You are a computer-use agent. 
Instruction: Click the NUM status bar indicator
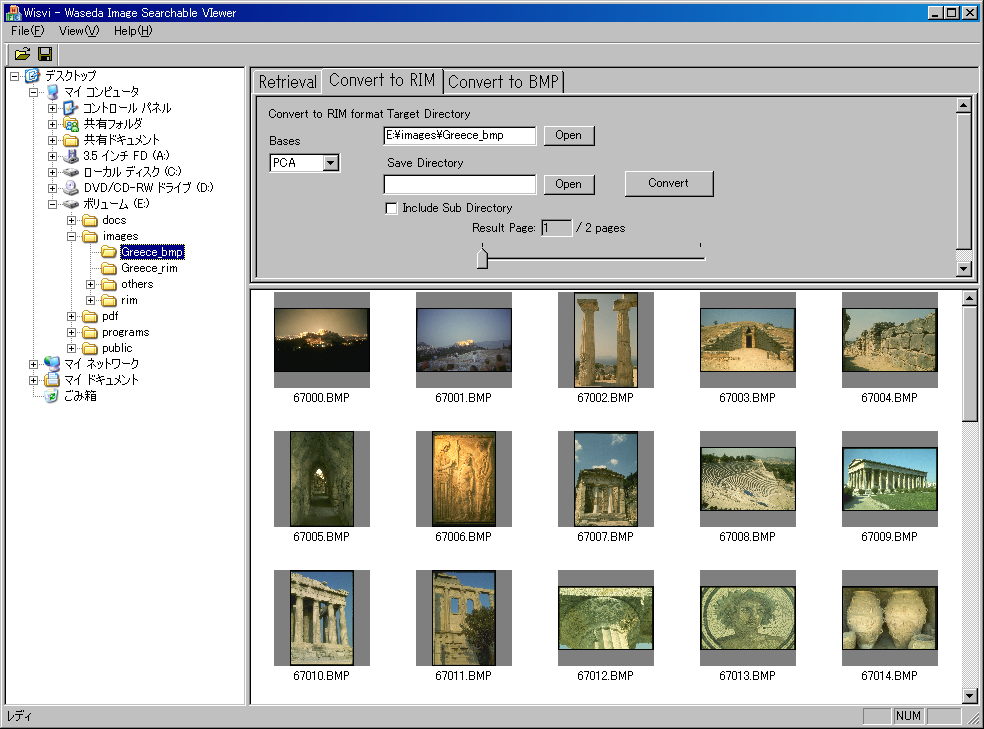click(909, 716)
